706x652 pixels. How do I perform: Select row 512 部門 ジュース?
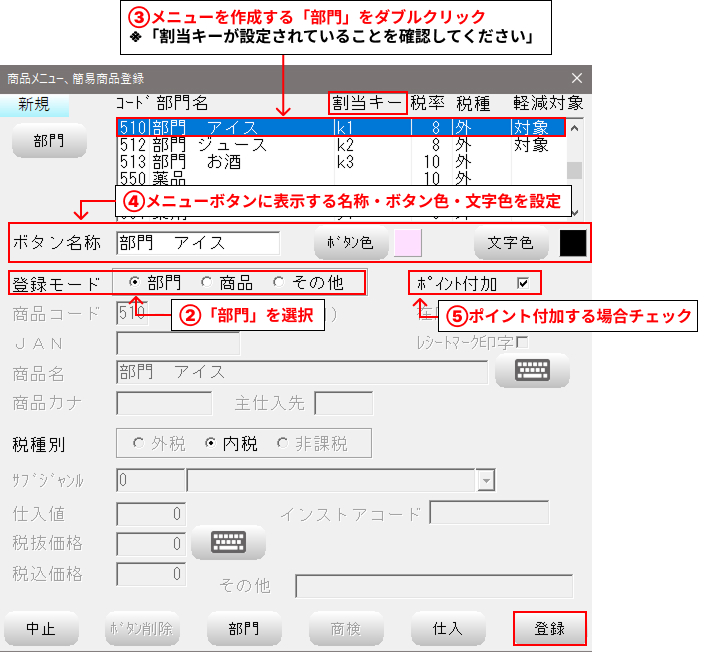pos(340,145)
